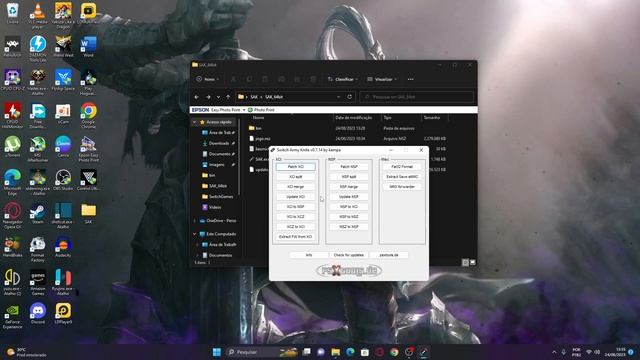Collapse the Este Computador tree node
640x360 pixels.
195,234
